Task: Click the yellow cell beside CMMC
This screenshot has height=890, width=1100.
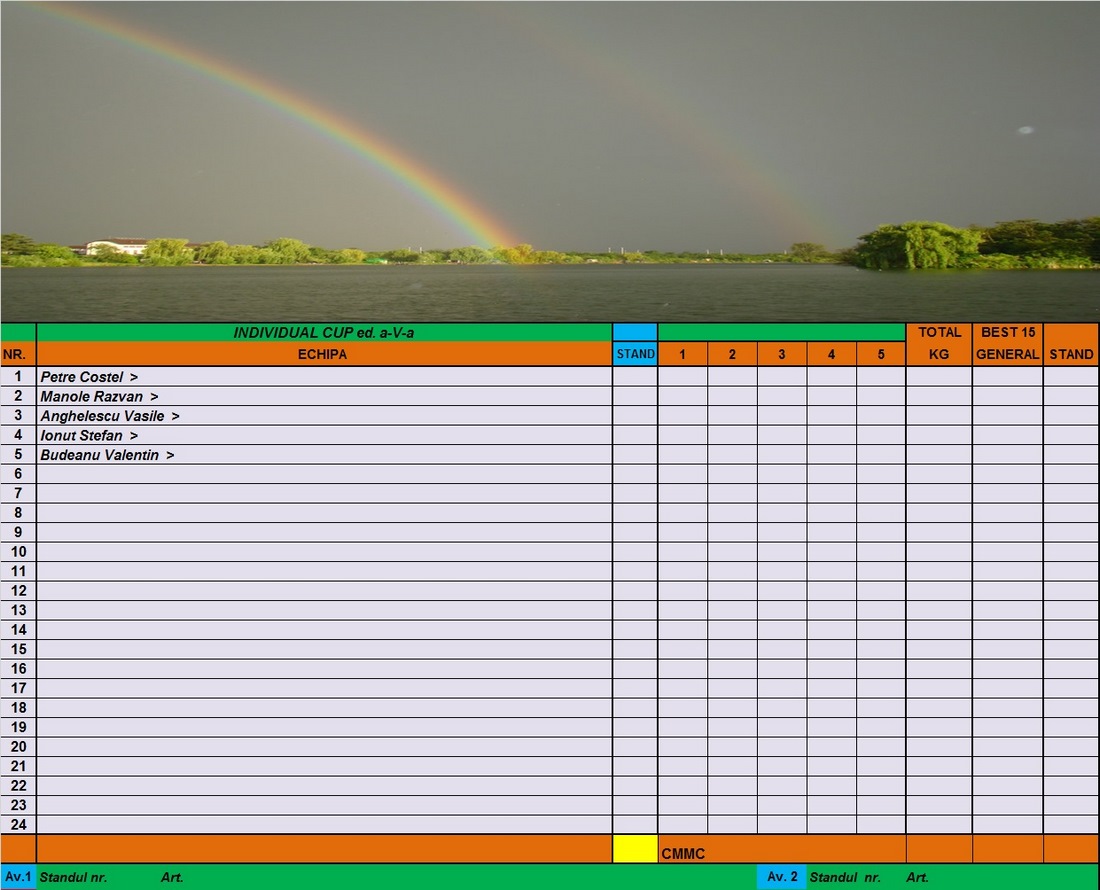Action: pos(635,849)
